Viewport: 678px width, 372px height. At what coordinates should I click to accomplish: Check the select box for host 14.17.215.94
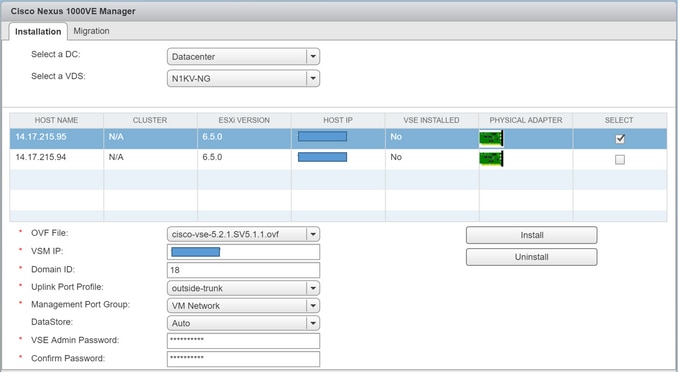620,160
